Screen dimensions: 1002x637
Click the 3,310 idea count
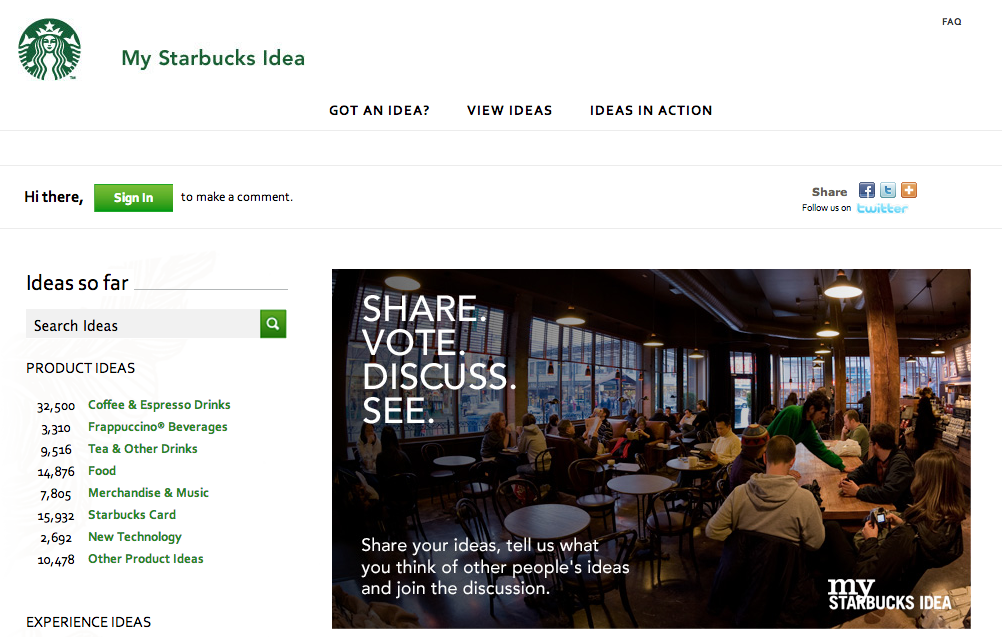(x=56, y=429)
